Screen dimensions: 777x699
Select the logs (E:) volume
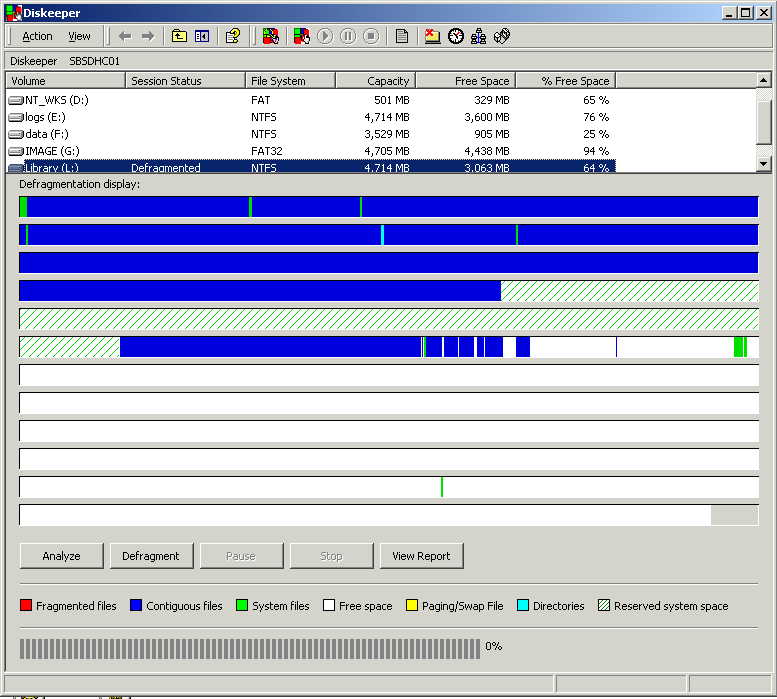(x=45, y=117)
